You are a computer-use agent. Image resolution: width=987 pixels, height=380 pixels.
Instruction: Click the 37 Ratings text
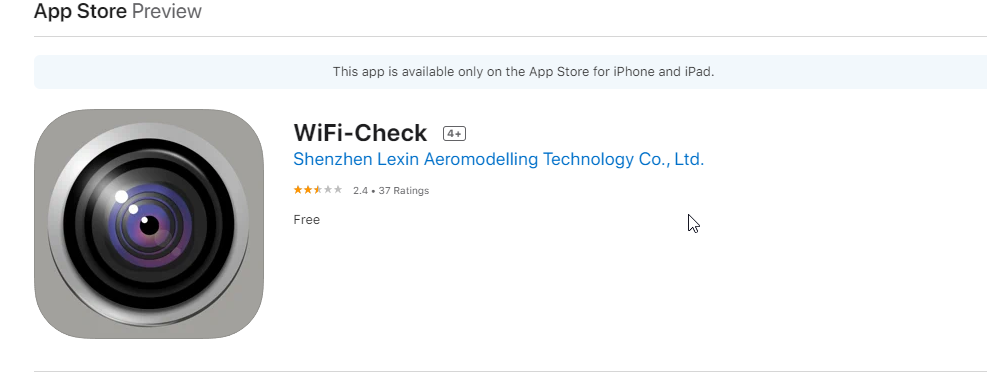[403, 191]
